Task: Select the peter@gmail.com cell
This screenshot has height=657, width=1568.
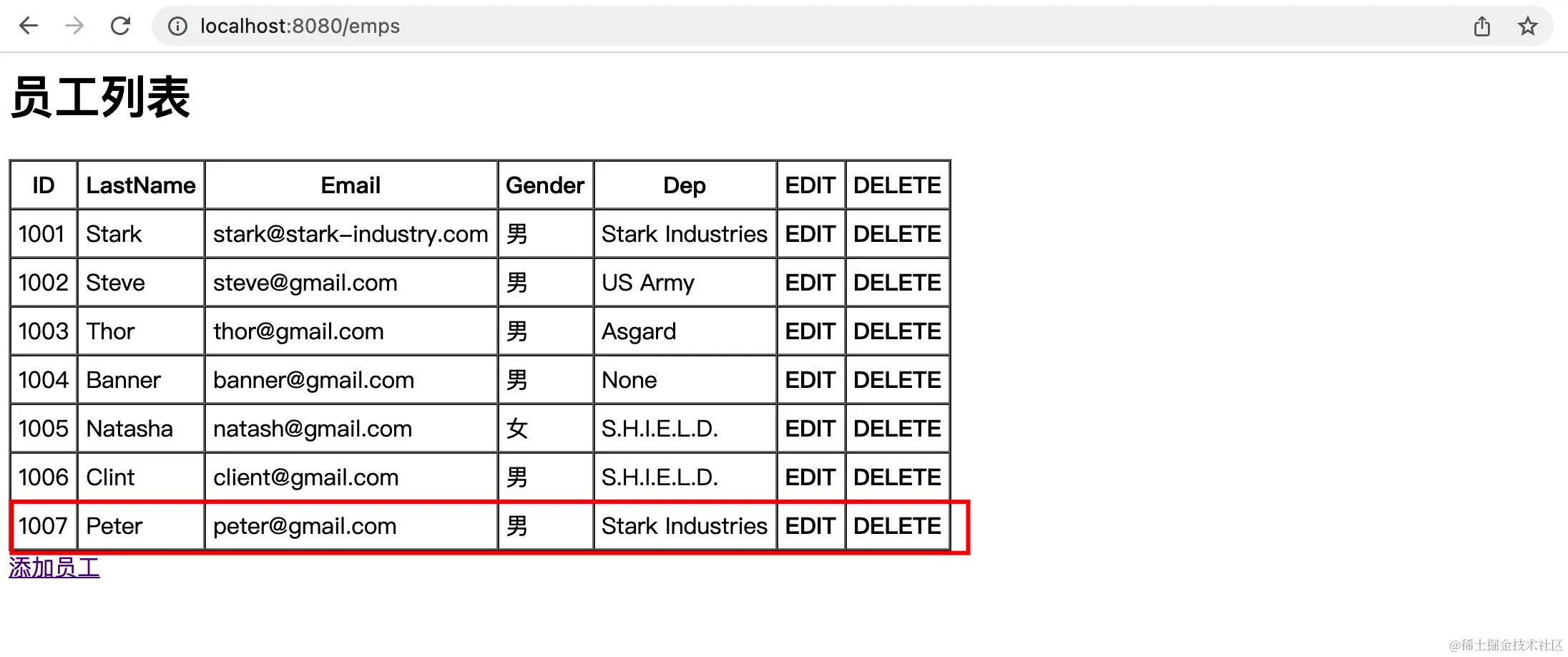Action: click(351, 526)
